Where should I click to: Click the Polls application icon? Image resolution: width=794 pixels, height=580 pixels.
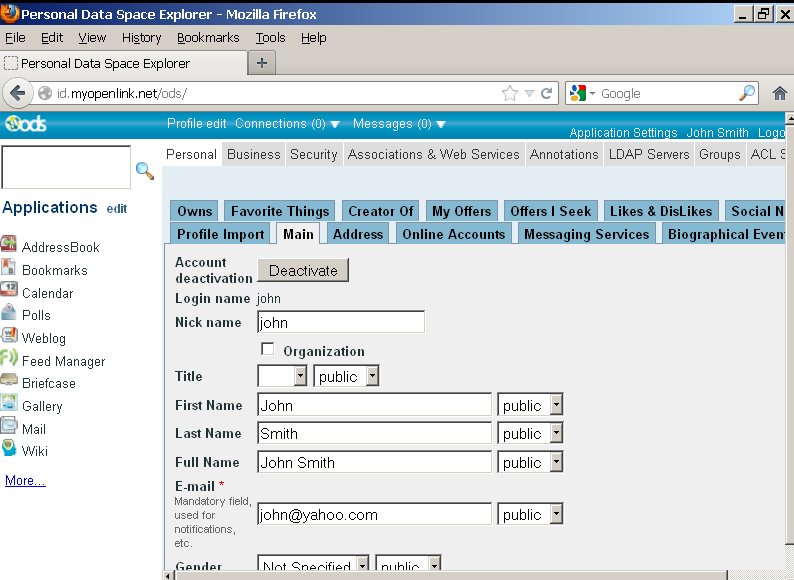point(9,314)
